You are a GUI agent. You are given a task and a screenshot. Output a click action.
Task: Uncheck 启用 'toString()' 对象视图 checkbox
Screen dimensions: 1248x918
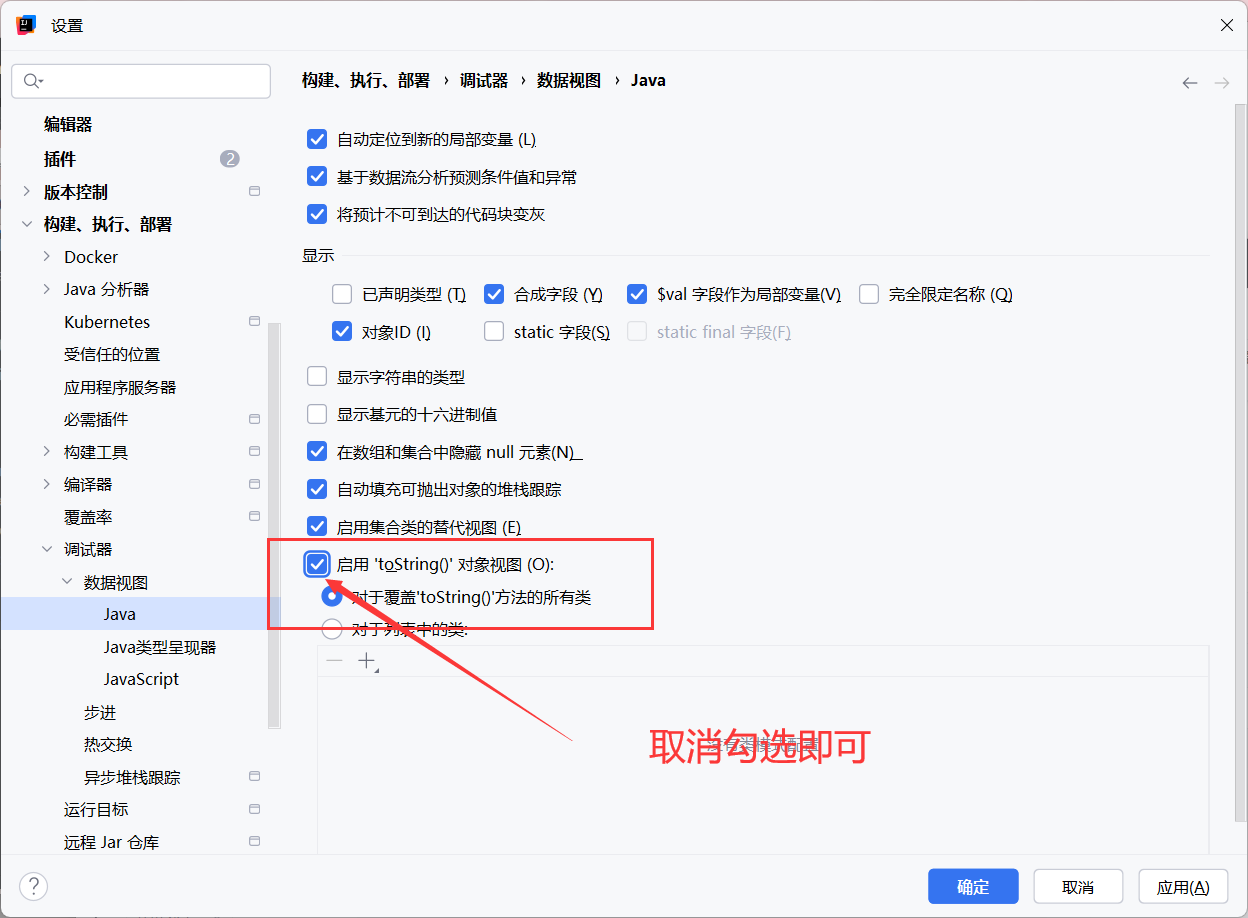[317, 564]
